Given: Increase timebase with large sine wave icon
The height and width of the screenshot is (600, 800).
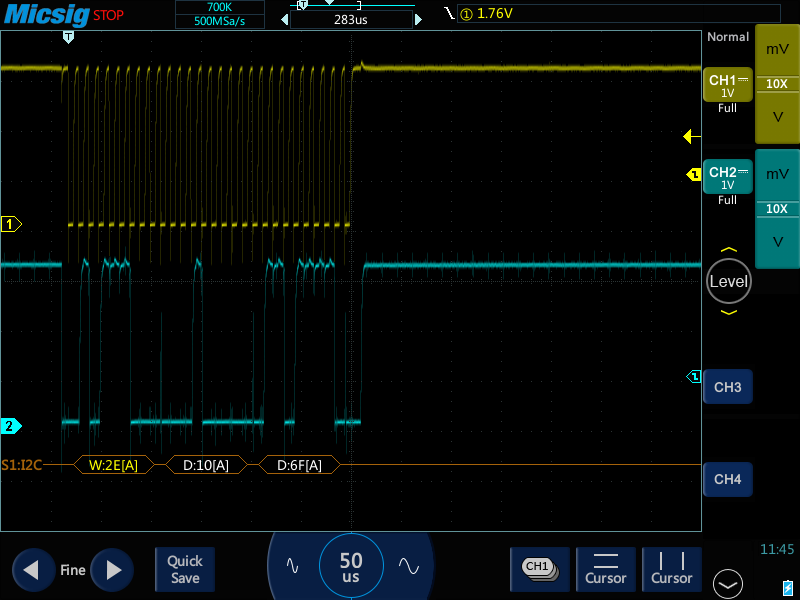Looking at the screenshot, I should (409, 566).
